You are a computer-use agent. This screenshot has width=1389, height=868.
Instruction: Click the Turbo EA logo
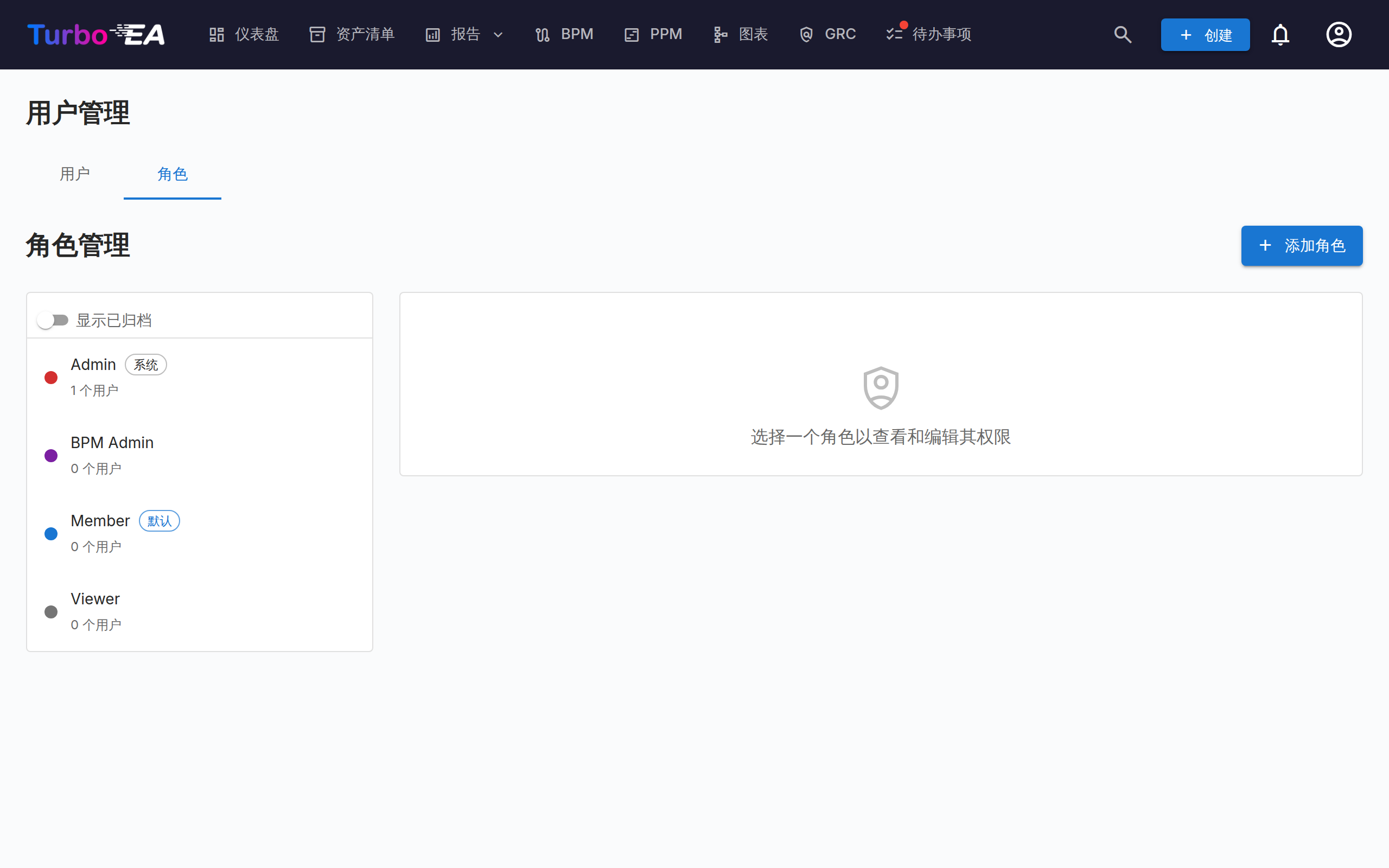click(96, 34)
